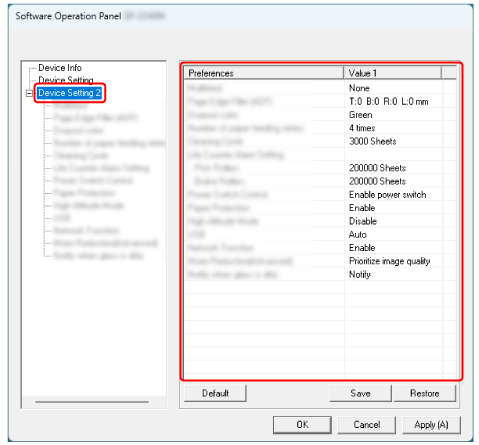Sort by the Preferences column header
This screenshot has height=445, width=479.
click(263, 73)
